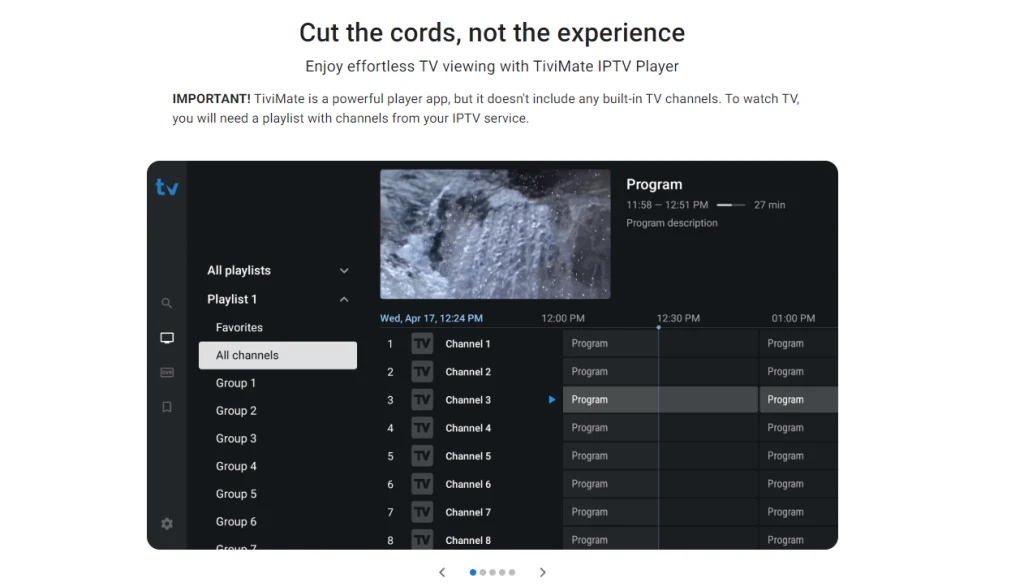1024x587 pixels.
Task: Select Group 5 in playlist
Action: click(x=236, y=494)
